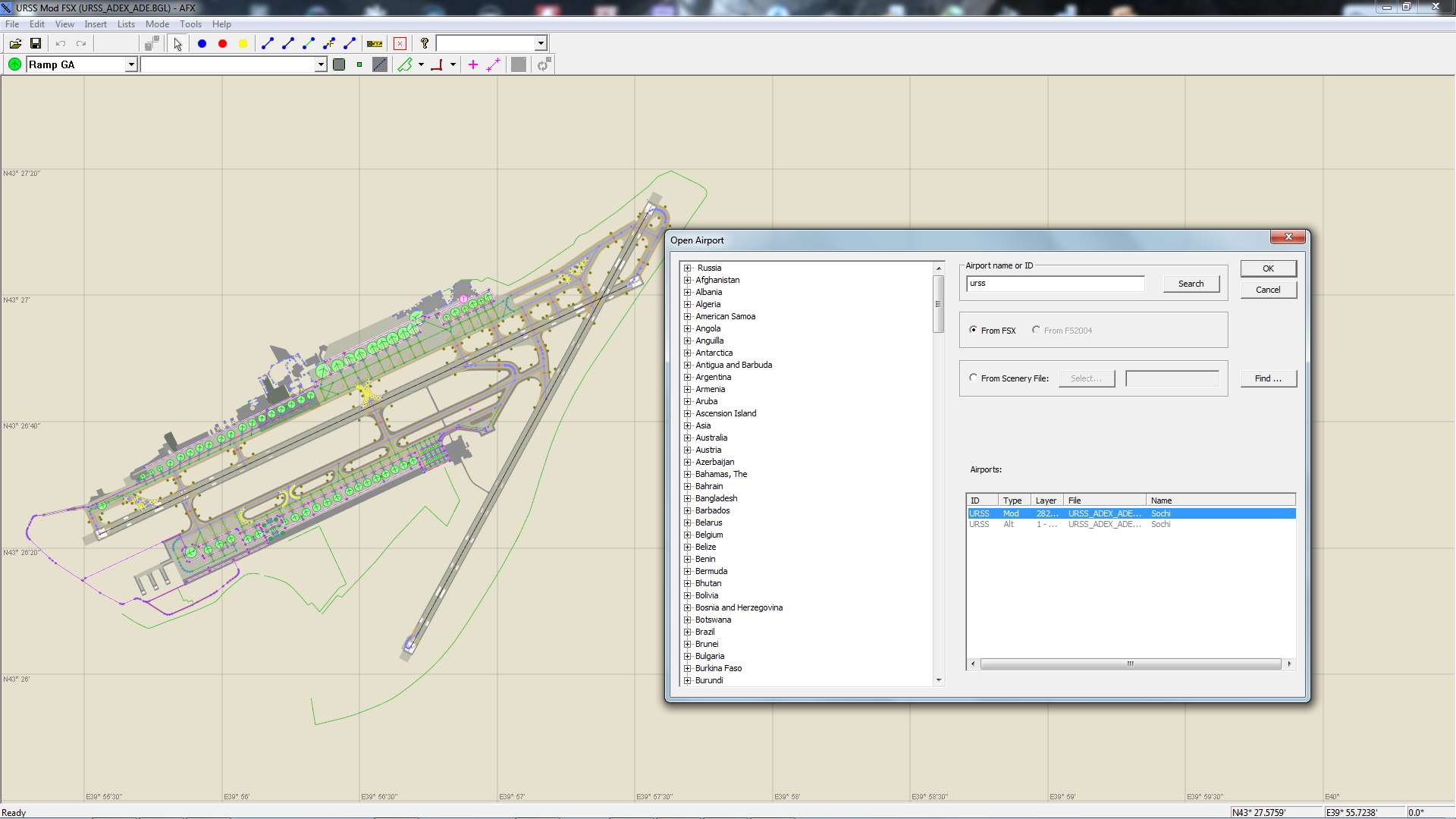Select the diagonal dashed line tool

(x=380, y=64)
